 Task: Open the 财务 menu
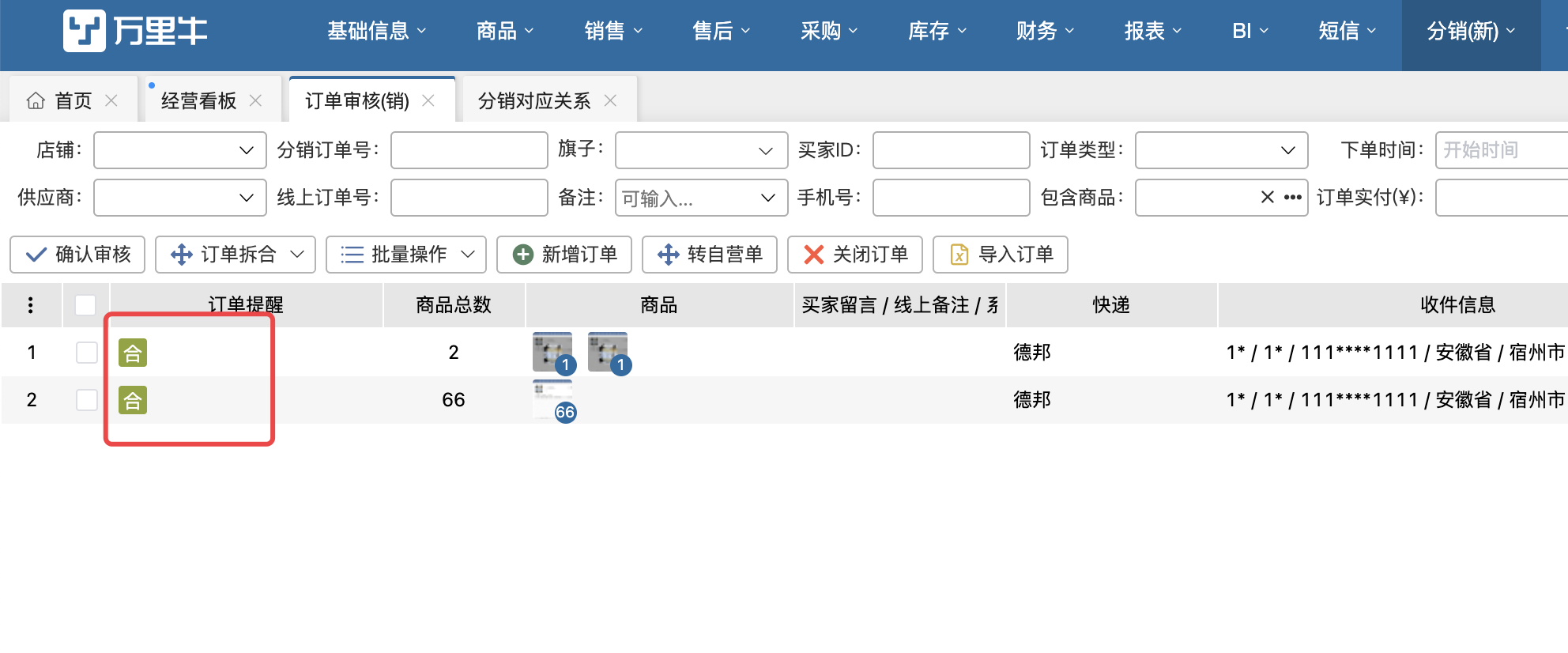(x=1045, y=31)
